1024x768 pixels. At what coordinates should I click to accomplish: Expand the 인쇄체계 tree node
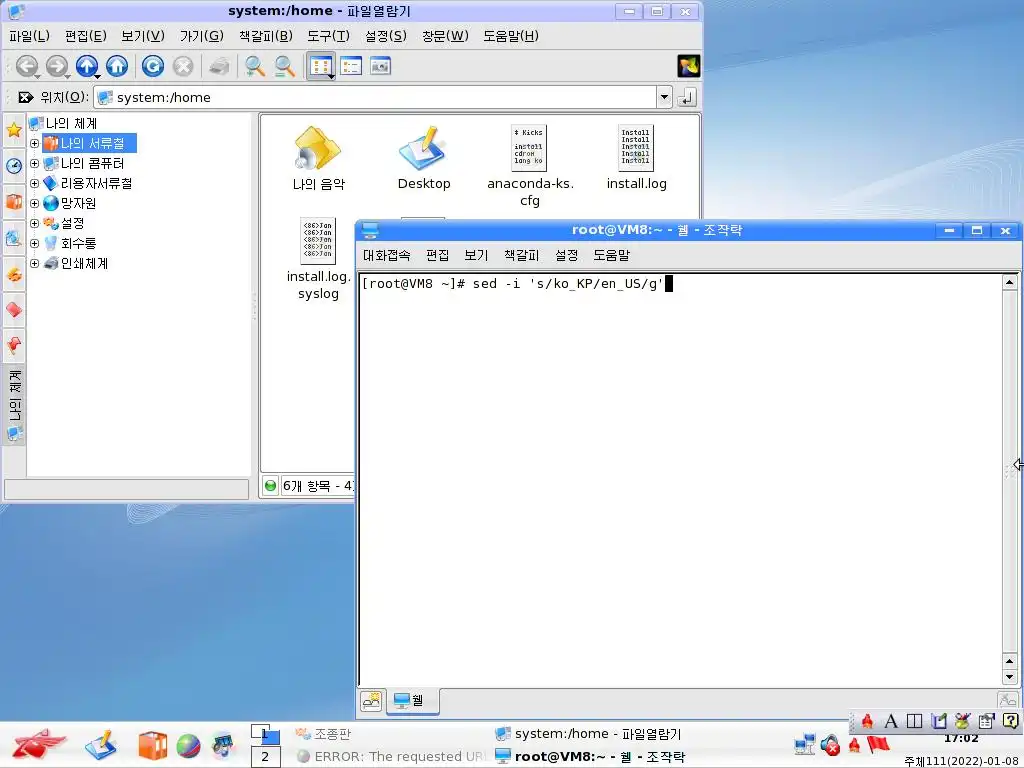click(x=35, y=263)
